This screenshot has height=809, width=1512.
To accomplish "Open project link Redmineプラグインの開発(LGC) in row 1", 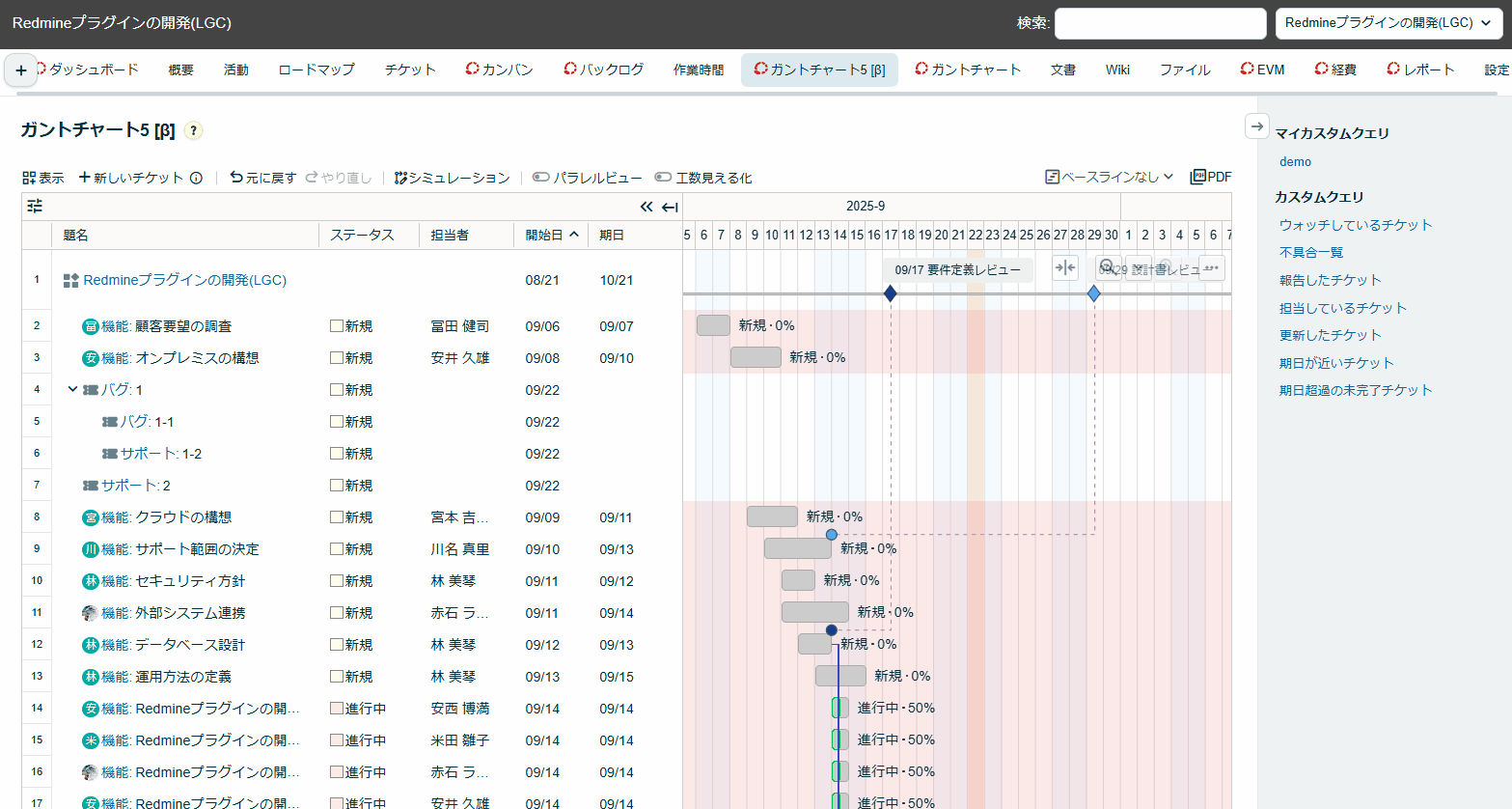I will [x=184, y=280].
